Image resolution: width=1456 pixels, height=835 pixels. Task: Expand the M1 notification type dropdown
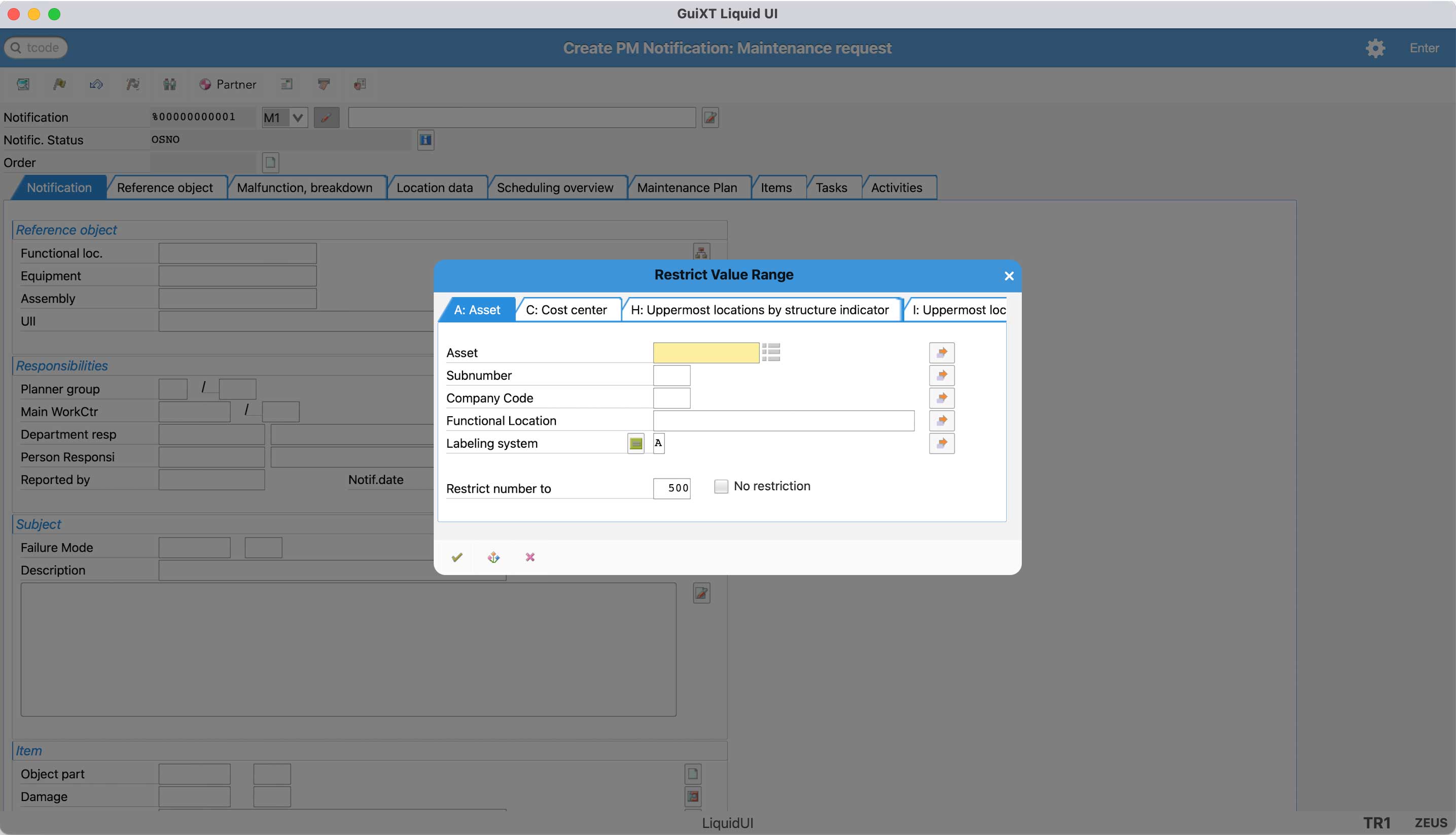point(297,118)
